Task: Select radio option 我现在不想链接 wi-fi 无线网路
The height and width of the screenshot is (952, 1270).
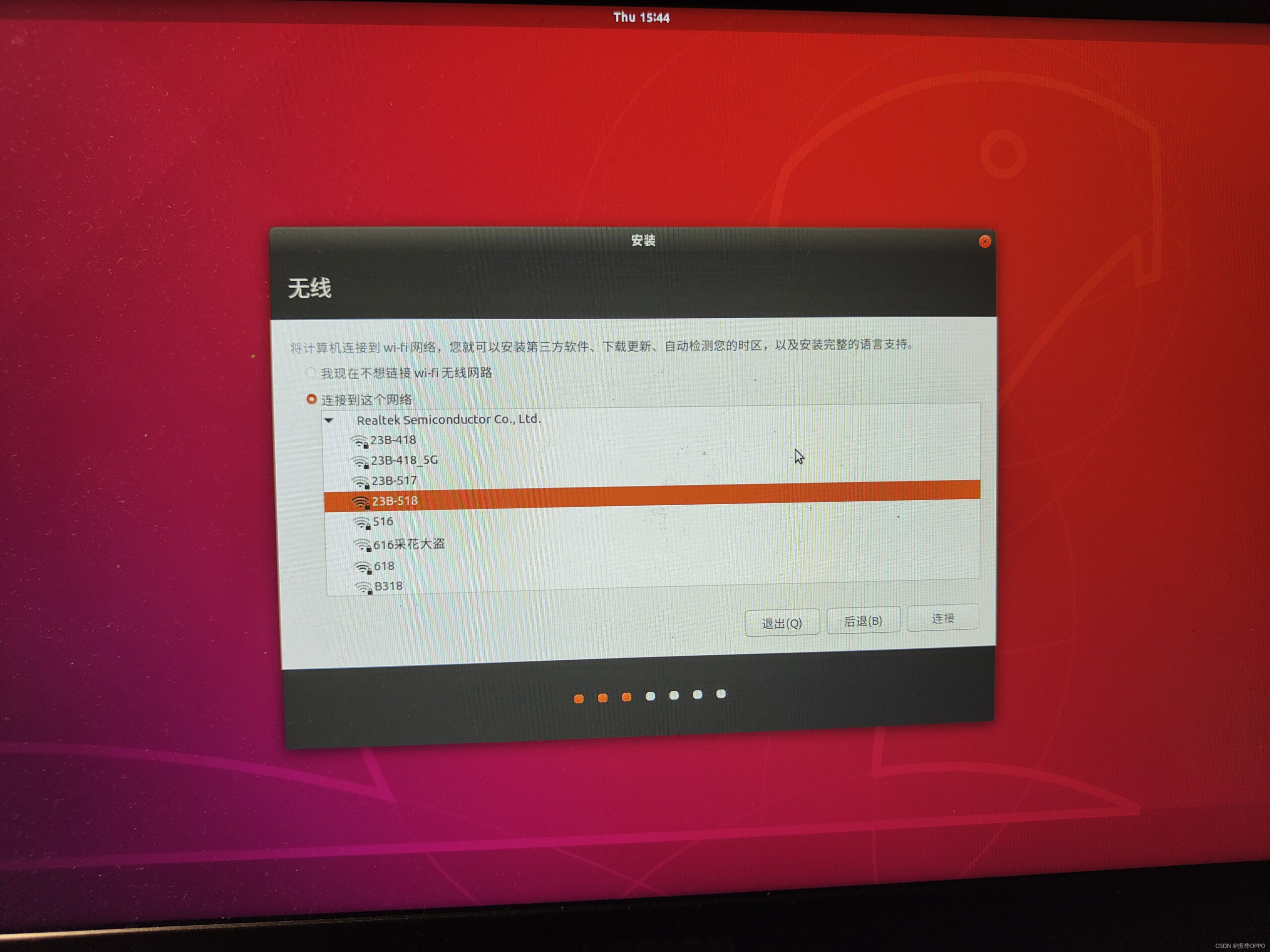Action: (312, 373)
